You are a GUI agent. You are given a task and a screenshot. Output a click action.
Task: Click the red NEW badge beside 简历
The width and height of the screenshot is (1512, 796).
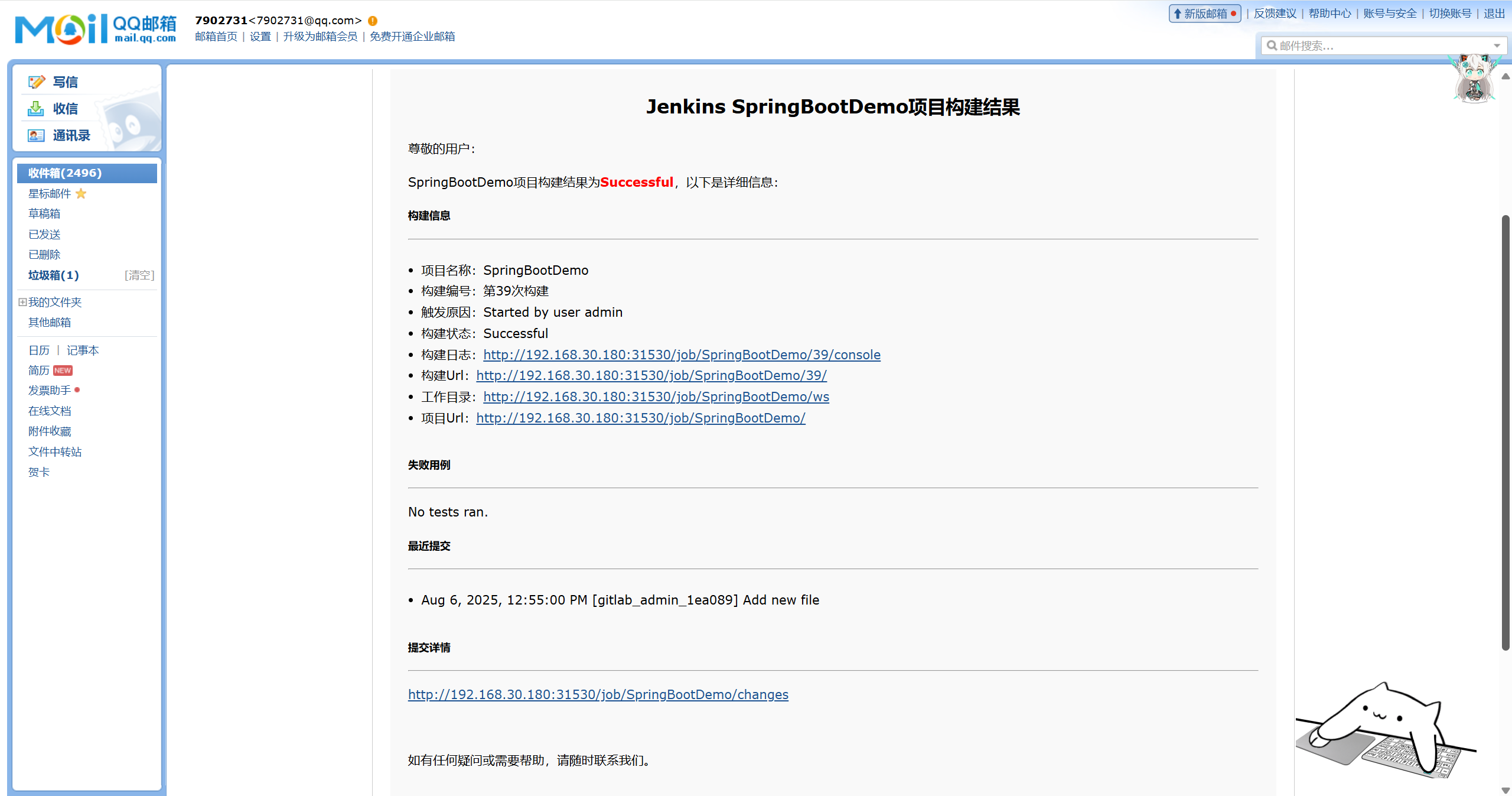coord(63,371)
